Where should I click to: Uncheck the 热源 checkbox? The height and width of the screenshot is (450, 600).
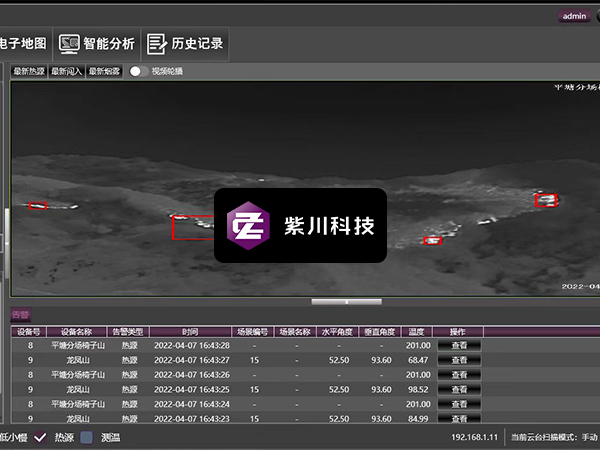pyautogui.click(x=40, y=437)
